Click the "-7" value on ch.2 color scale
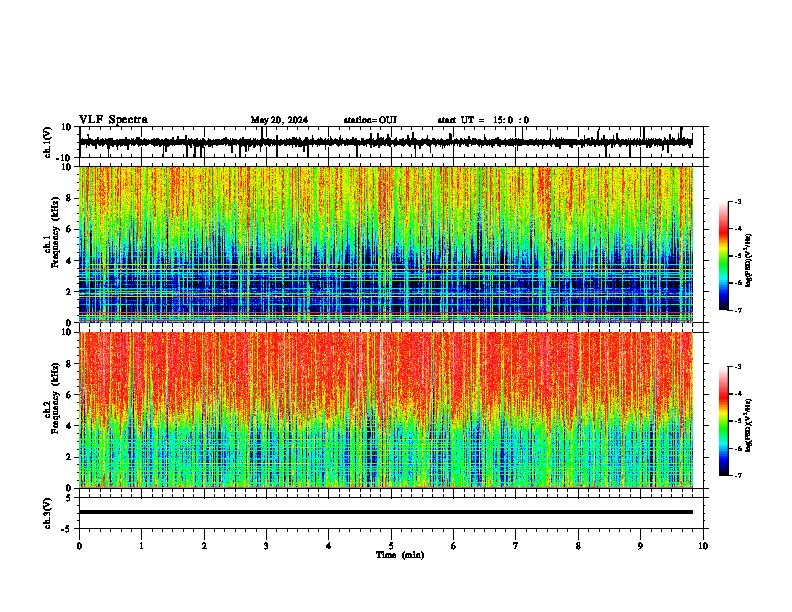 pyautogui.click(x=738, y=475)
